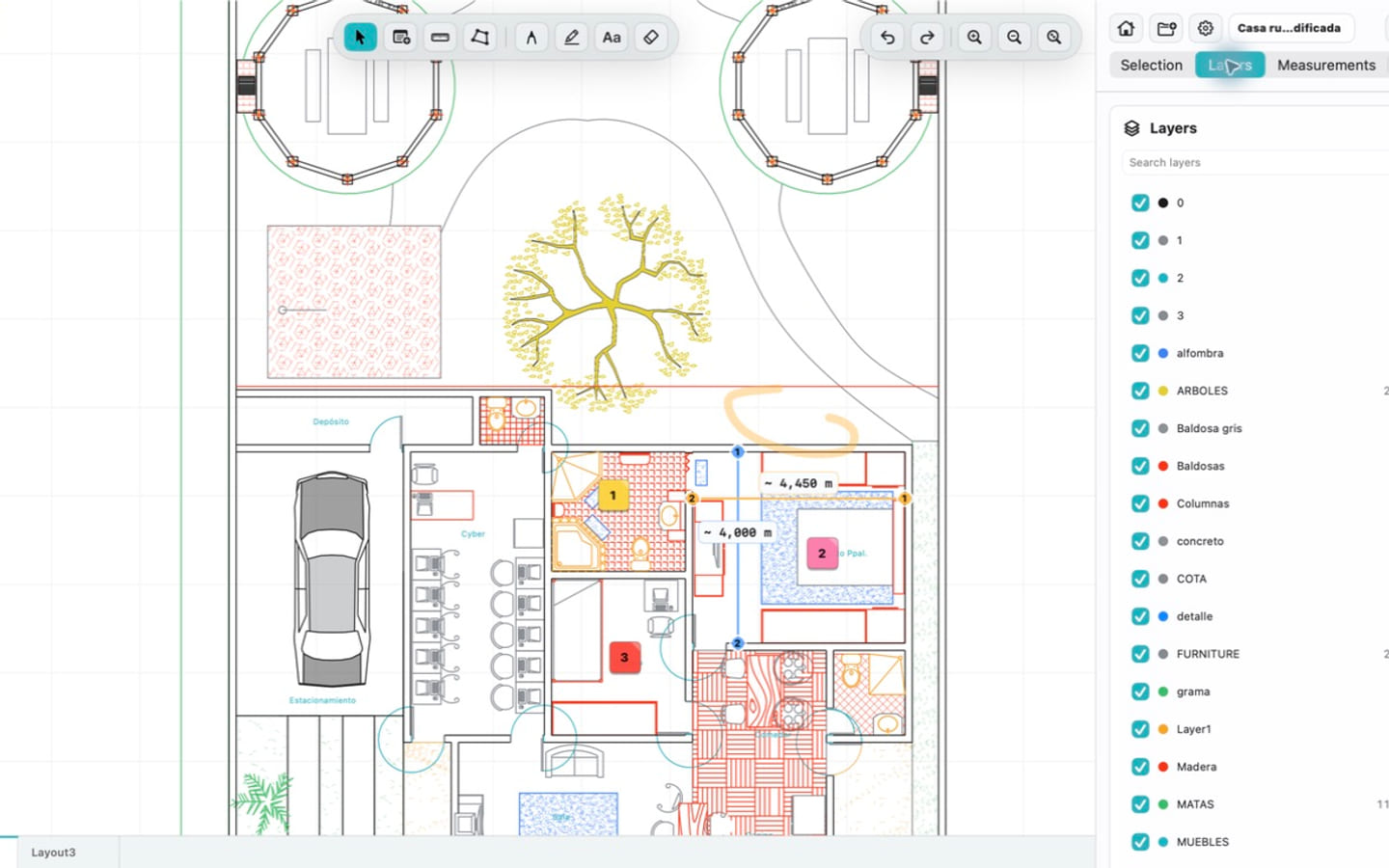Click the Layers panel stack icon
The image size is (1389, 868).
(1132, 128)
